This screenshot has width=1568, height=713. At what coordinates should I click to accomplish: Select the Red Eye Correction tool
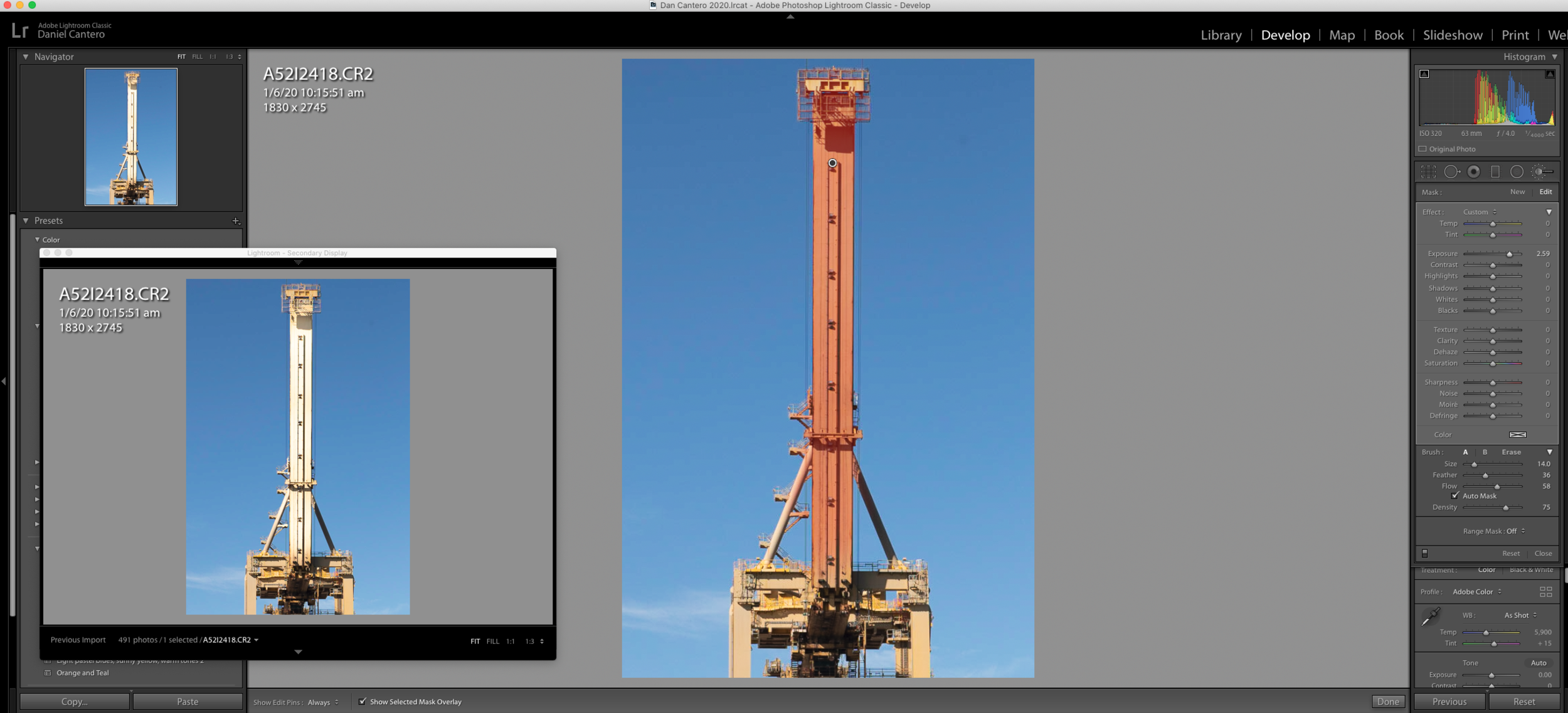[x=1473, y=171]
